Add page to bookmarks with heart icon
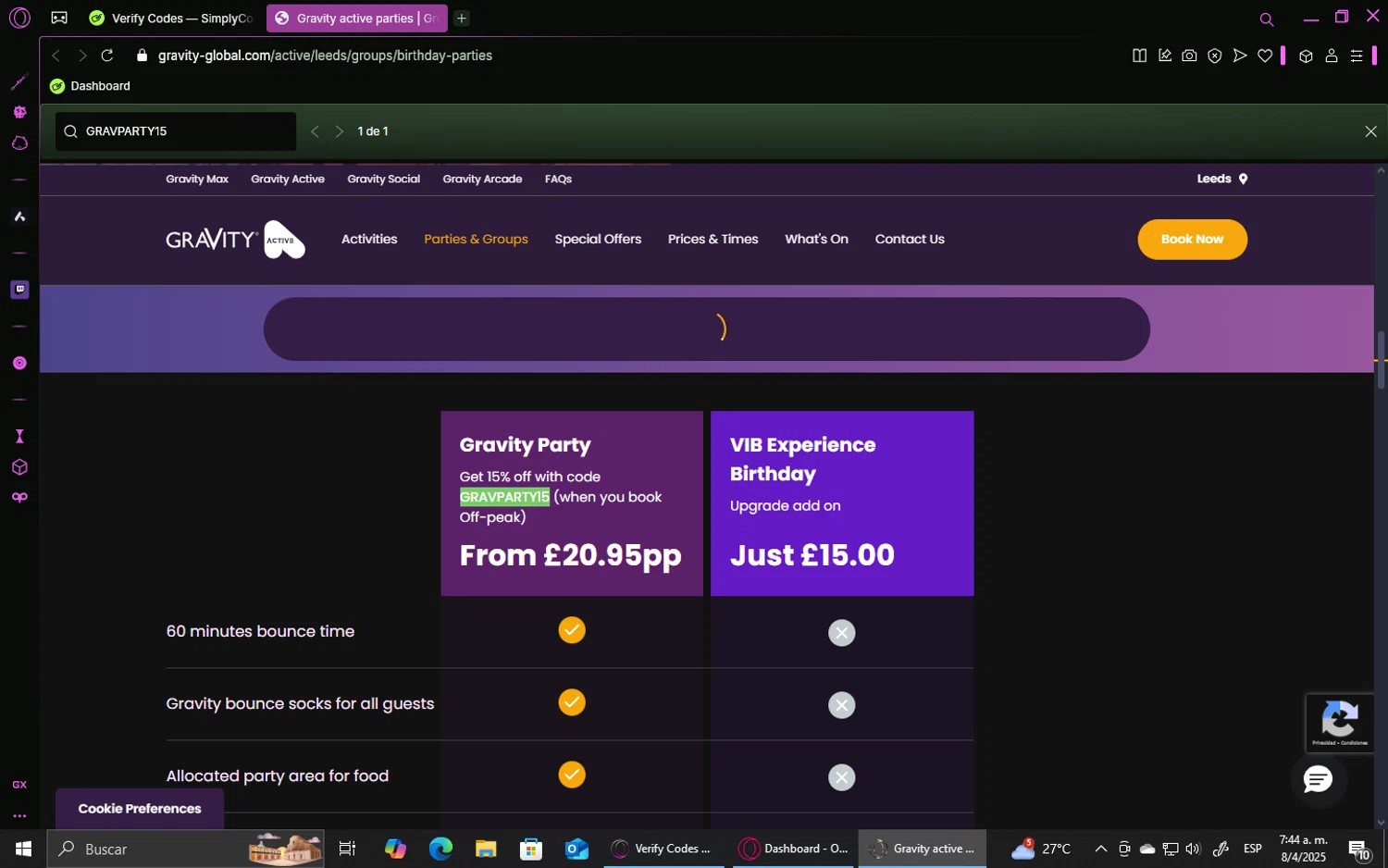 point(1264,56)
